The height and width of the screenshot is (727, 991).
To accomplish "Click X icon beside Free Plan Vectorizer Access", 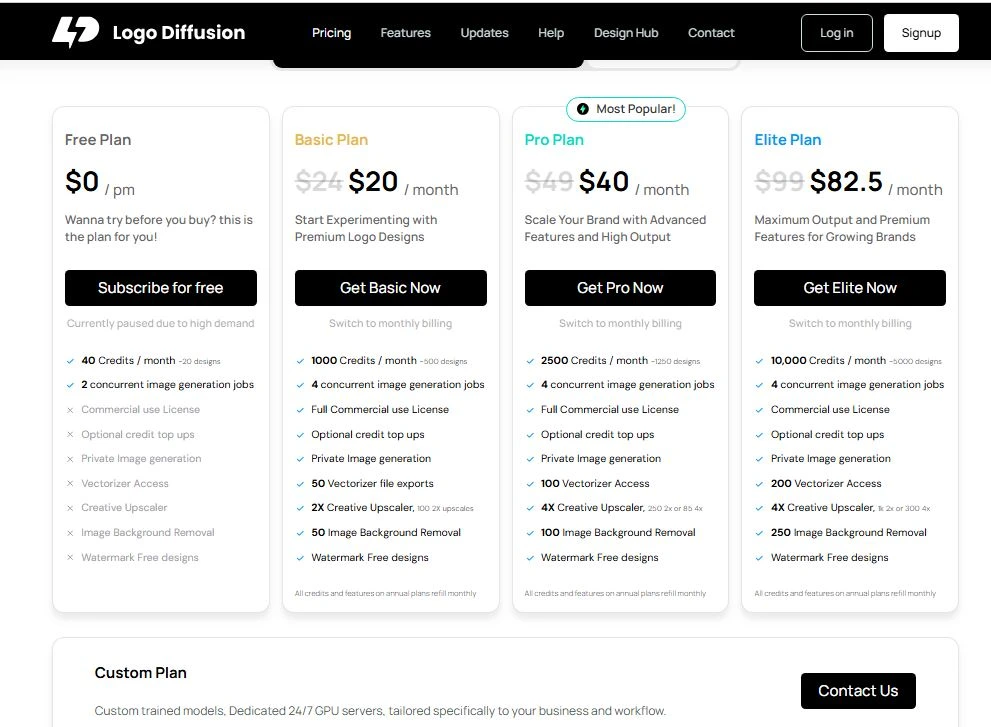I will pos(70,484).
